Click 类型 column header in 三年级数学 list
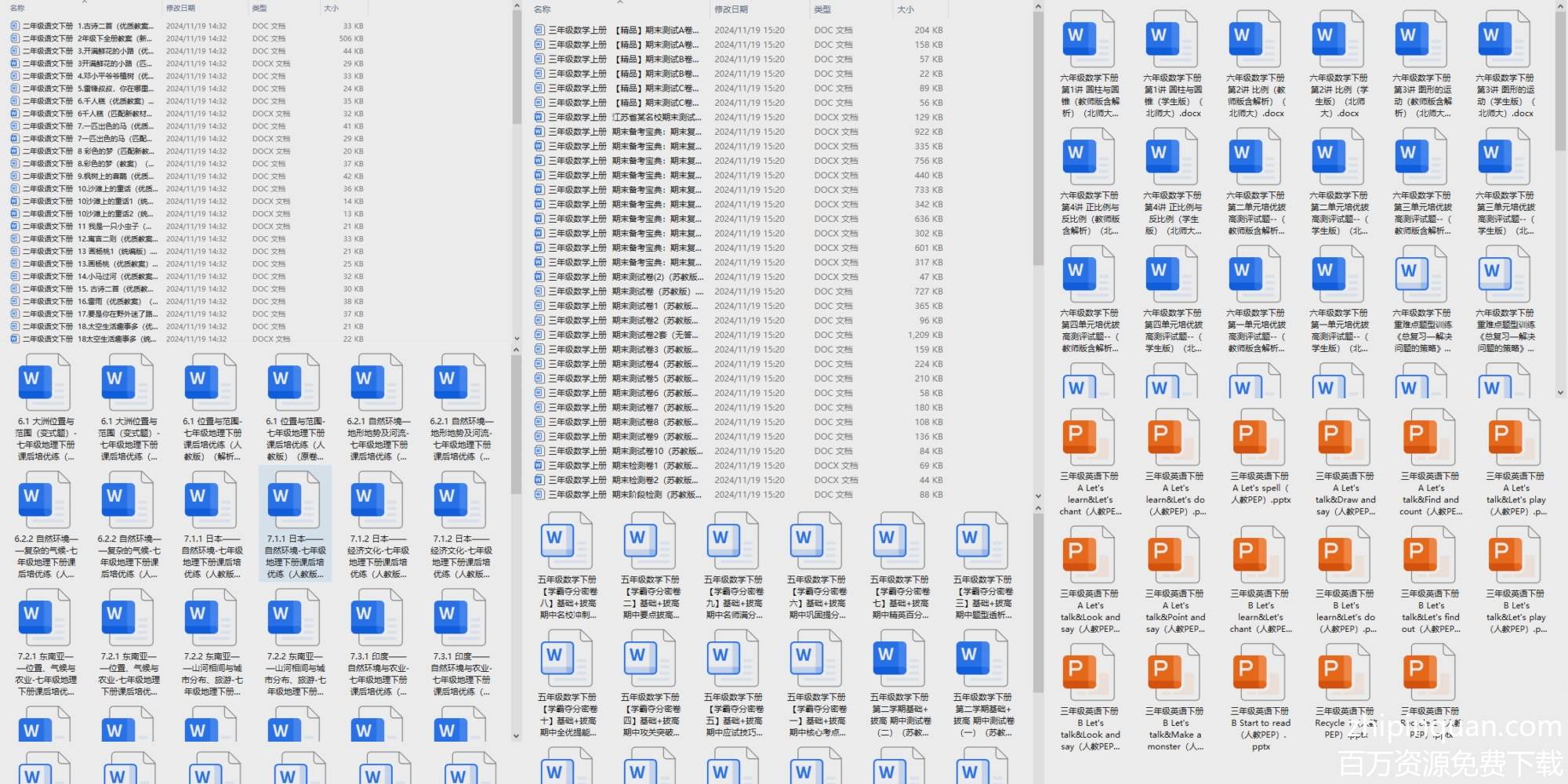 click(x=822, y=9)
